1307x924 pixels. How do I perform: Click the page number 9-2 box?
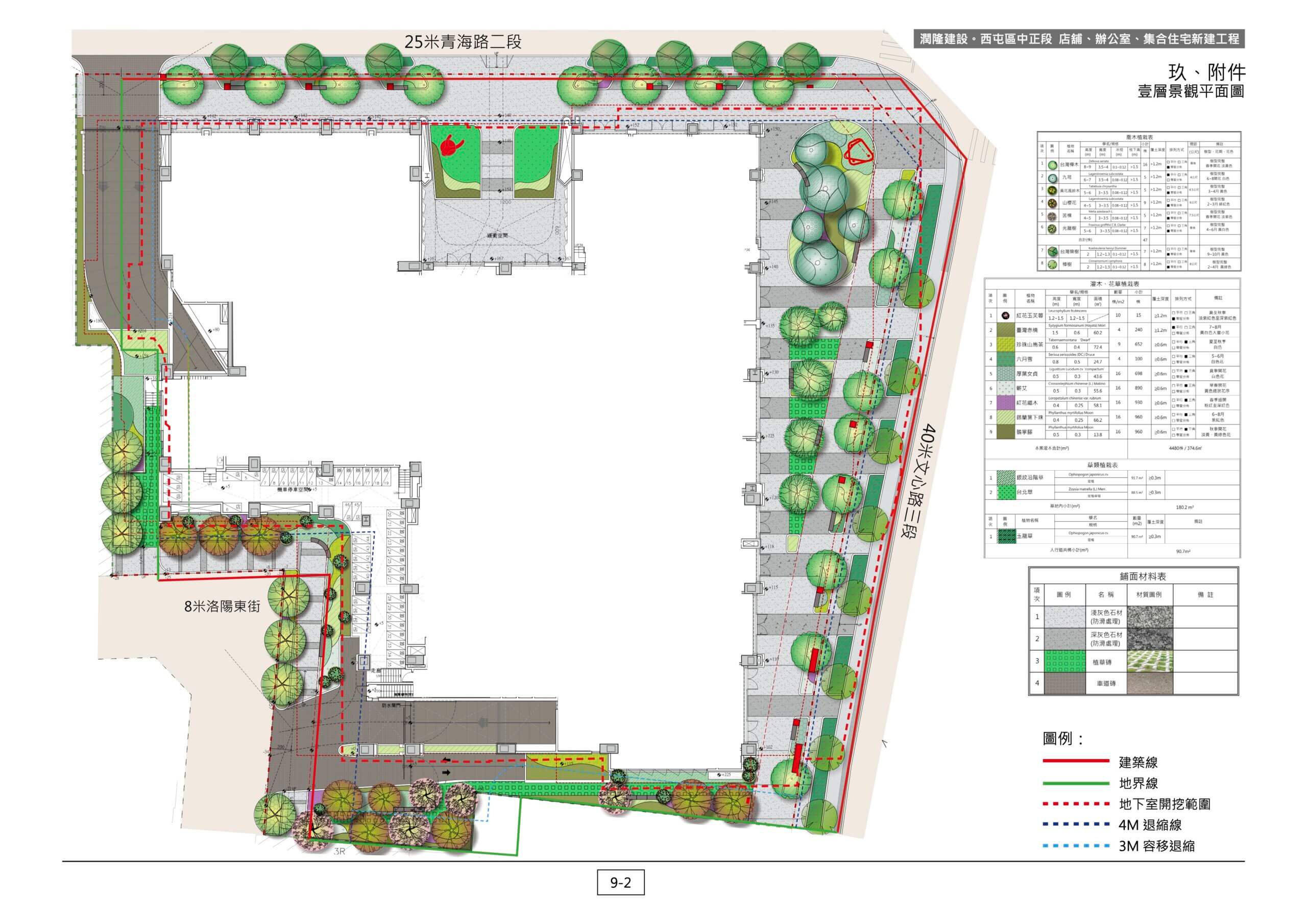pyautogui.click(x=620, y=883)
